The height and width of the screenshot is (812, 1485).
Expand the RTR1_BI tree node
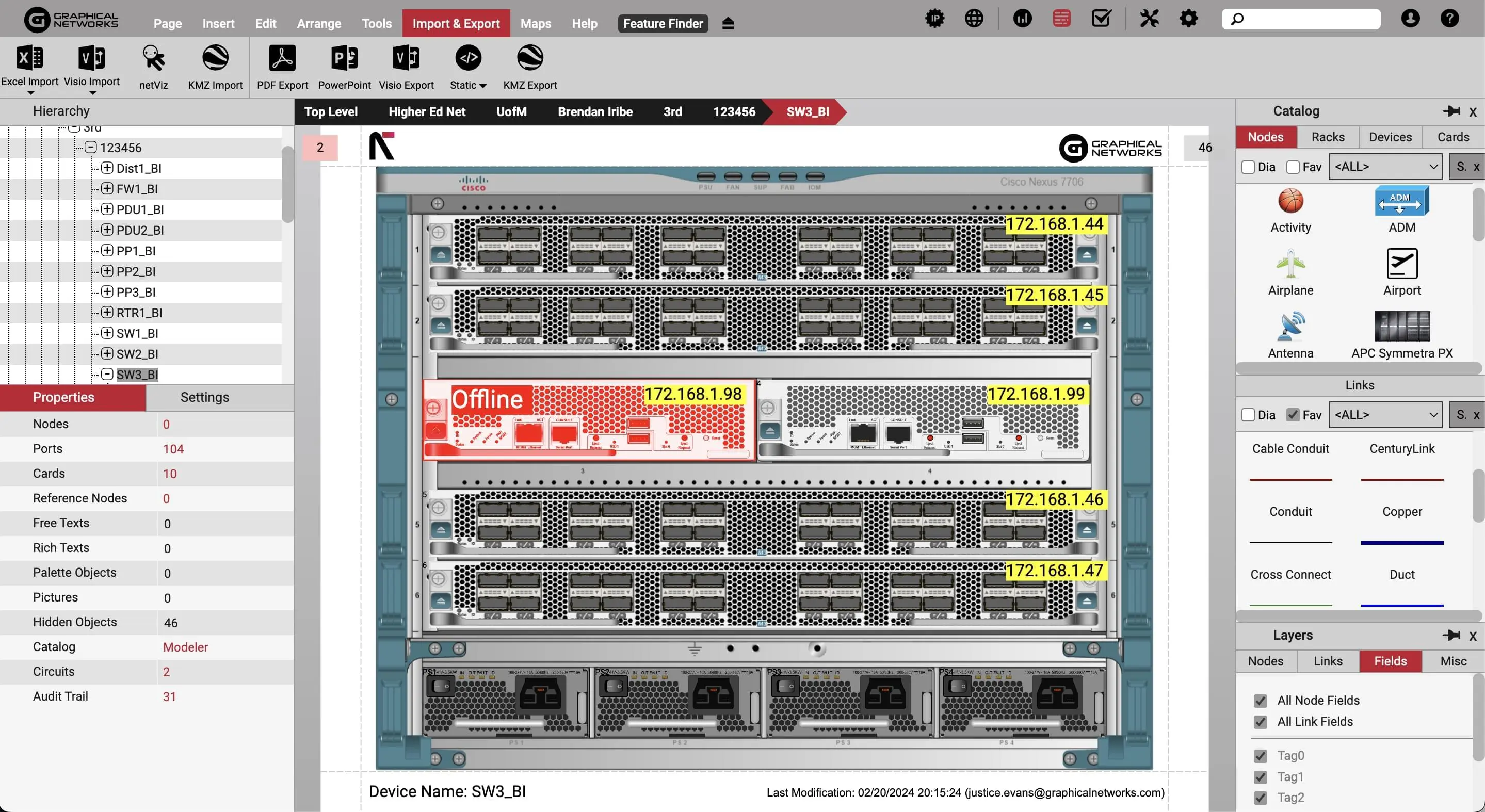point(107,313)
